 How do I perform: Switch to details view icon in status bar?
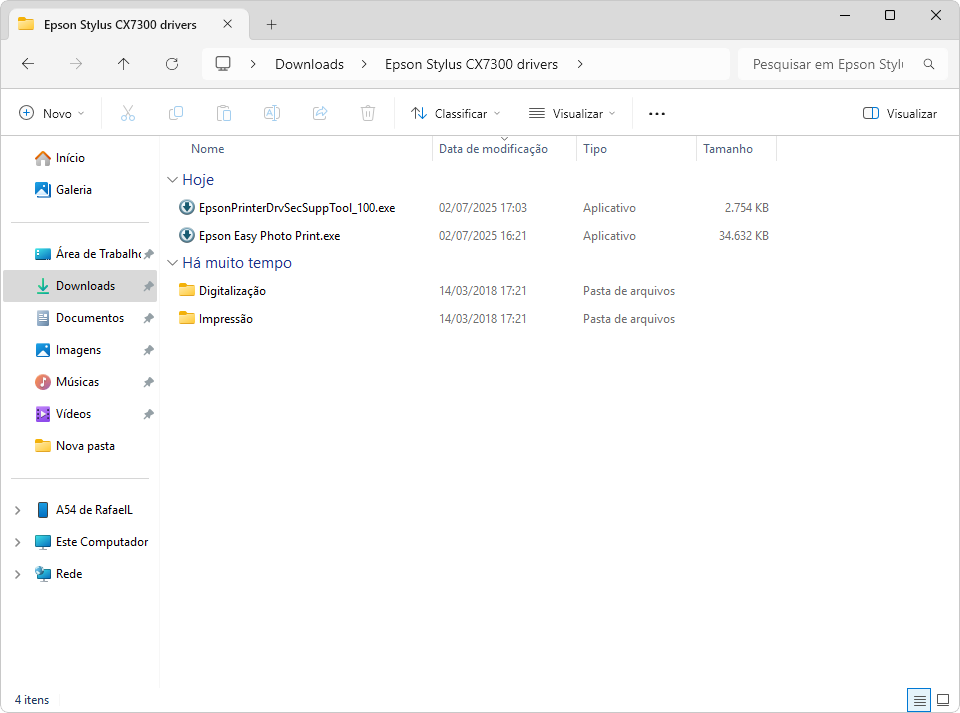click(919, 700)
